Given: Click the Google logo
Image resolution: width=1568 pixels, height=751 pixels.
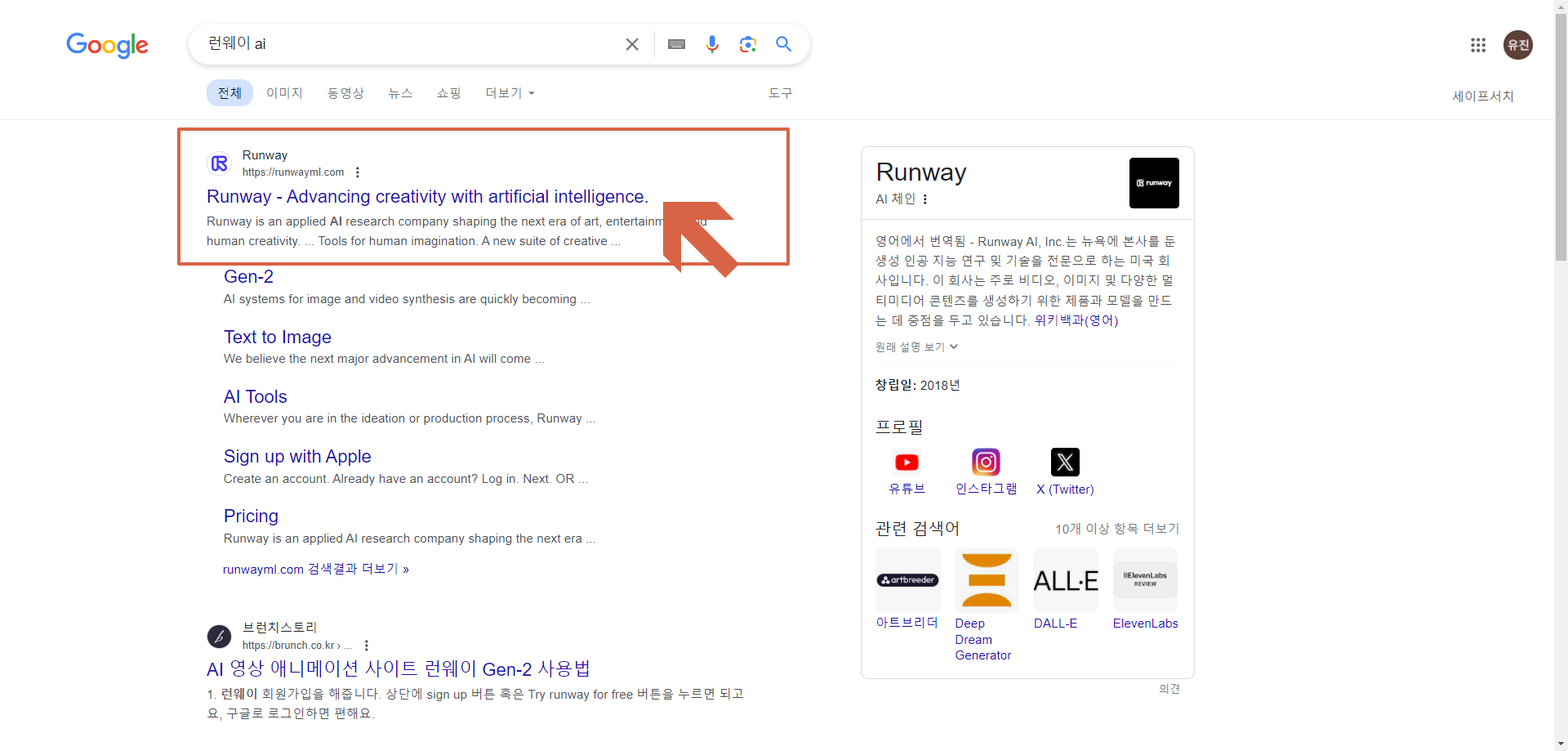Looking at the screenshot, I should point(107,45).
